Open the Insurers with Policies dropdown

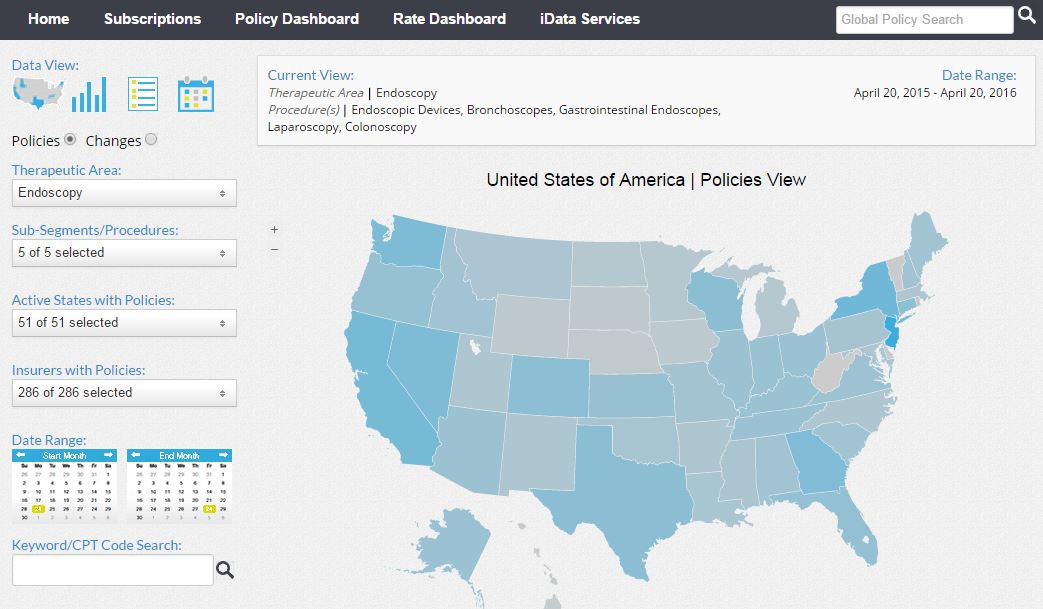[x=124, y=393]
